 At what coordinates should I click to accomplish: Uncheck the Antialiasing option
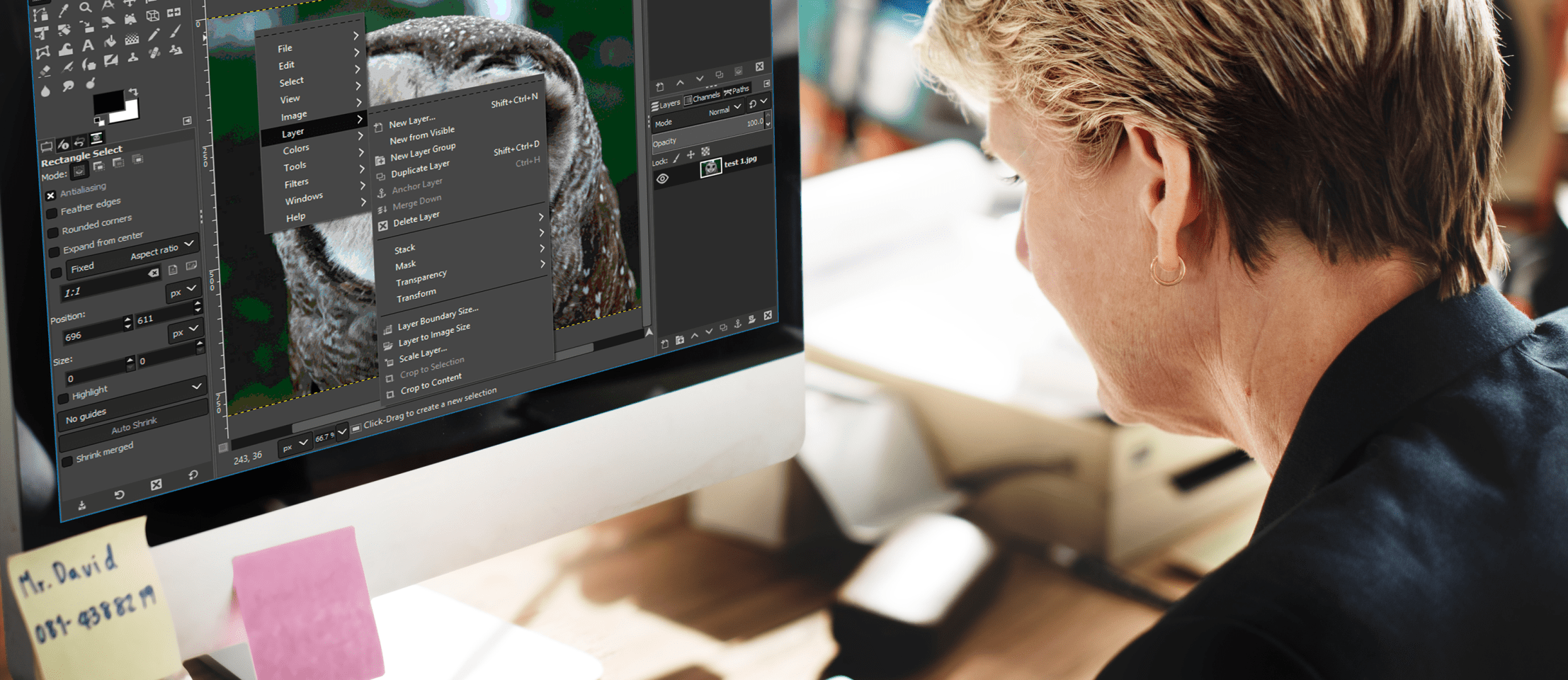point(50,195)
